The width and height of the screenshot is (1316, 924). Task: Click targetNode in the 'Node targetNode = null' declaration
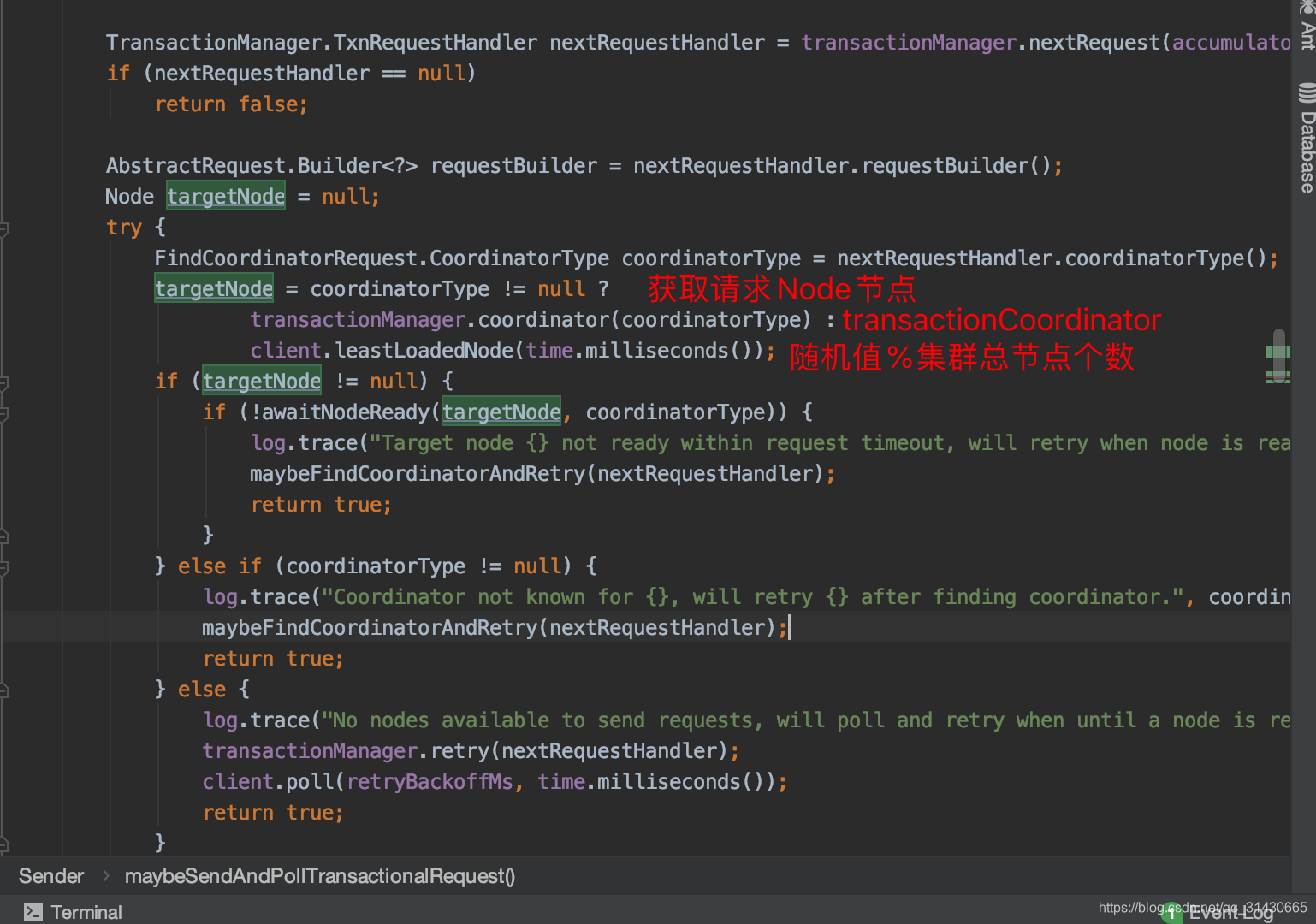click(226, 197)
